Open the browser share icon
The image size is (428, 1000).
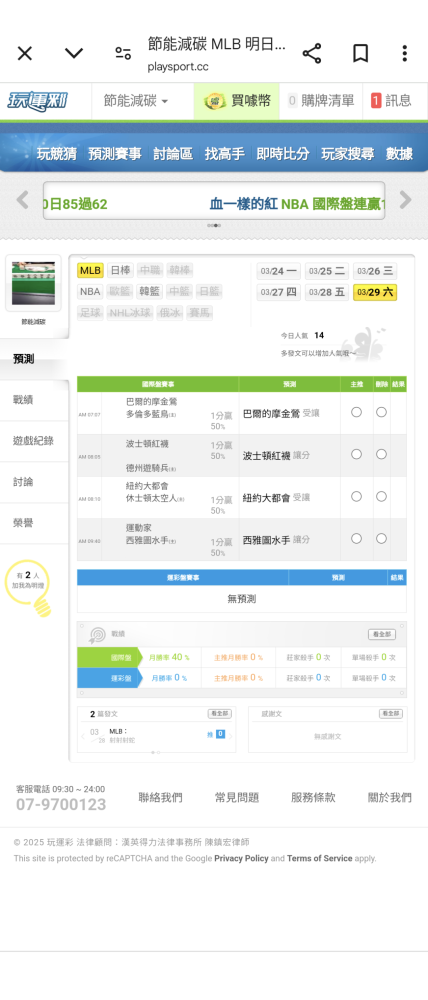pyautogui.click(x=311, y=54)
